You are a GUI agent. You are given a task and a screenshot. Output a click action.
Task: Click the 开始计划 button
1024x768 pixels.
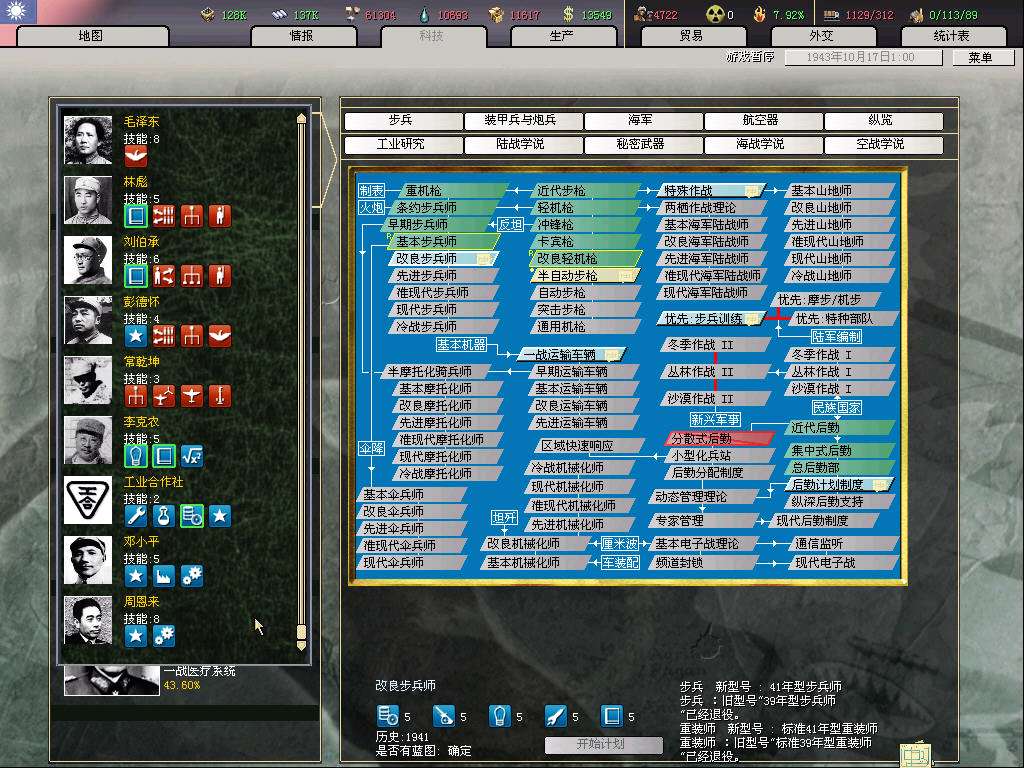tap(603, 744)
